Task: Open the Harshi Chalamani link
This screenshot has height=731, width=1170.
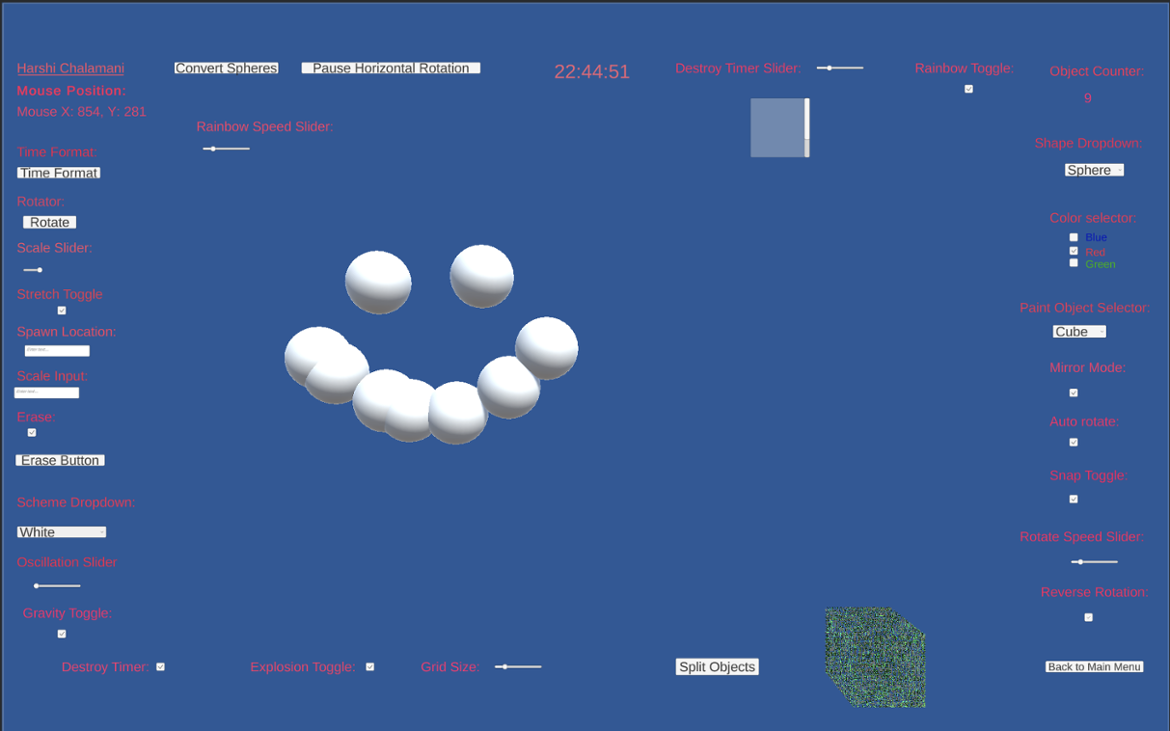Action: point(70,68)
